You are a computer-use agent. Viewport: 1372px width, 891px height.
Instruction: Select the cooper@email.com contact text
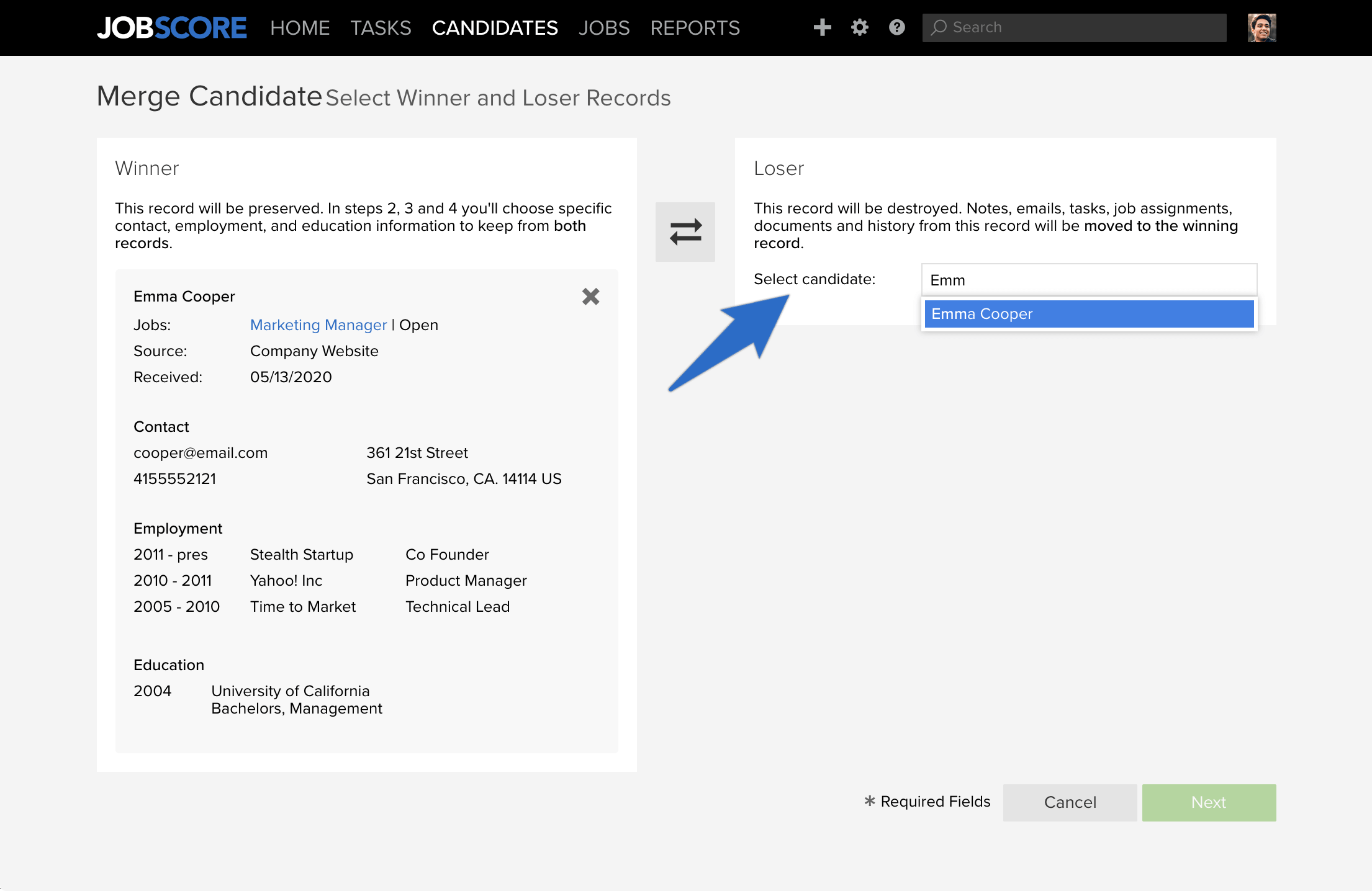tap(201, 453)
